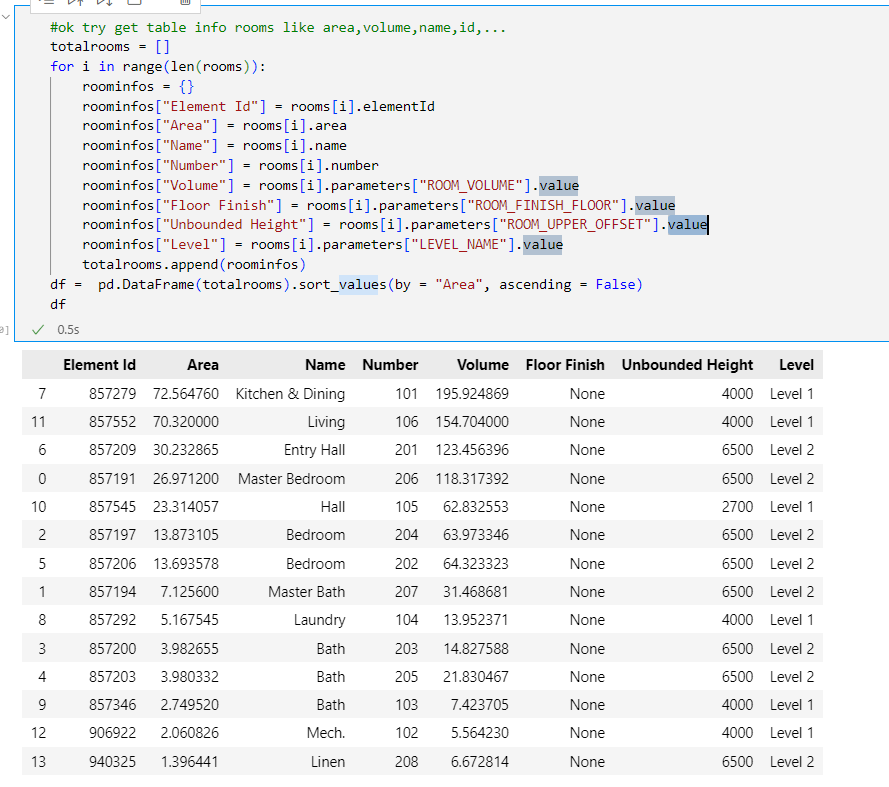Click the row index 13 label
The width and height of the screenshot is (889, 787).
[40, 762]
